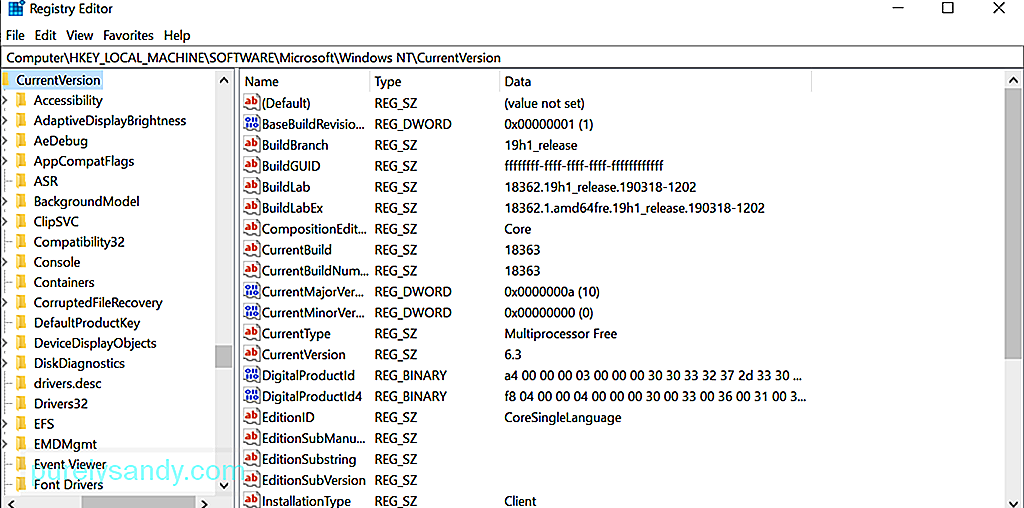Open the Edit menu
This screenshot has width=1024, height=508.
[x=46, y=35]
